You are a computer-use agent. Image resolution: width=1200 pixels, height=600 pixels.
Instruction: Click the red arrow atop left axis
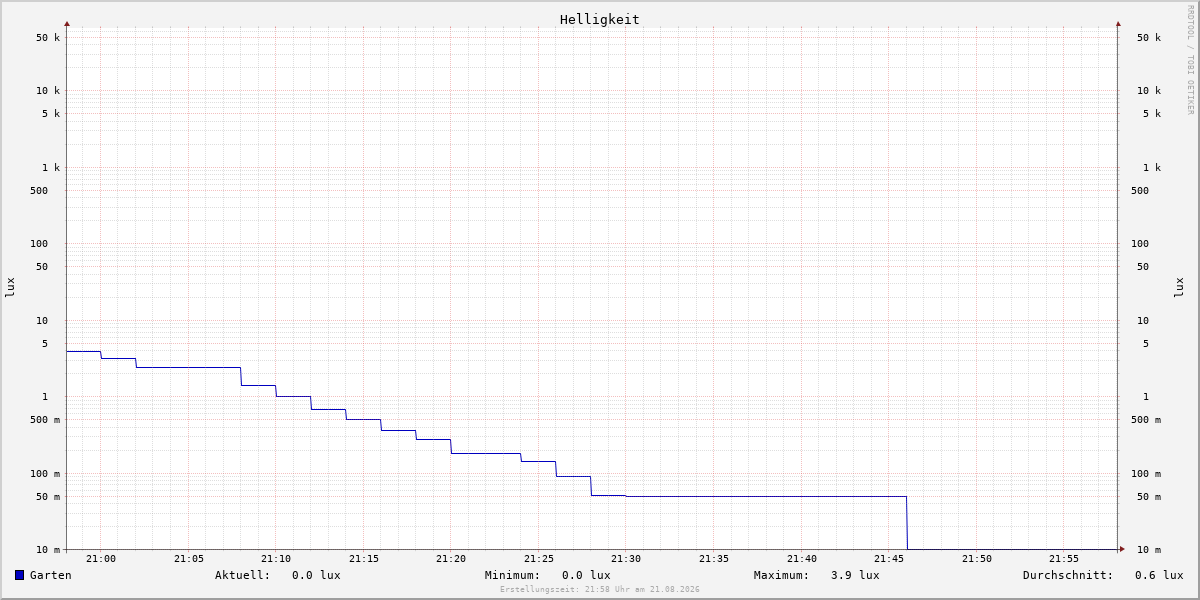(67, 23)
